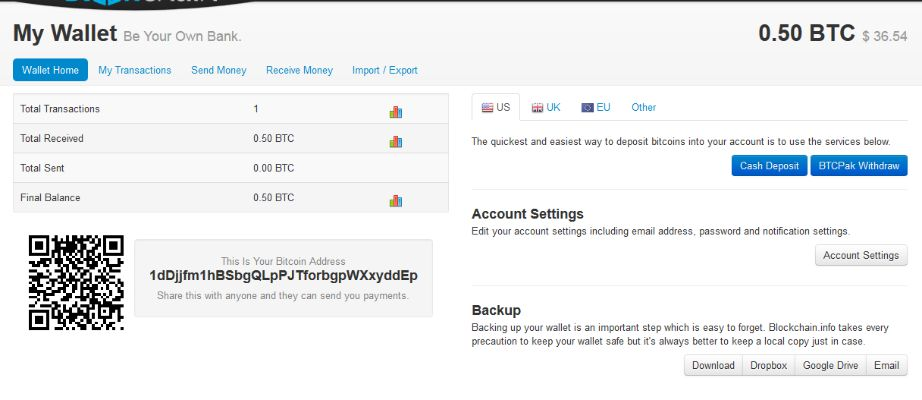This screenshot has width=922, height=400.
Task: Click chart icon in Total Transactions row
Action: point(395,111)
